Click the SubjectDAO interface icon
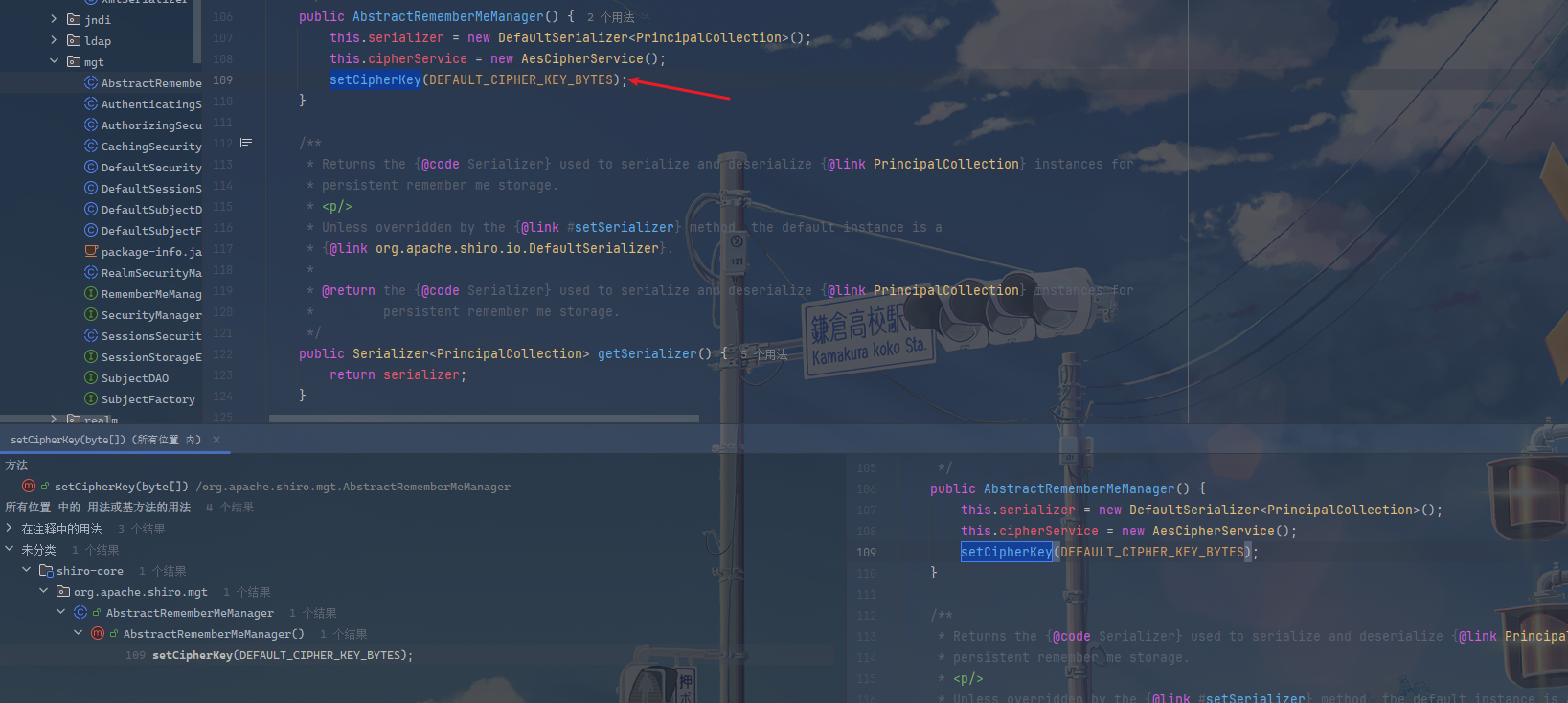 (91, 378)
